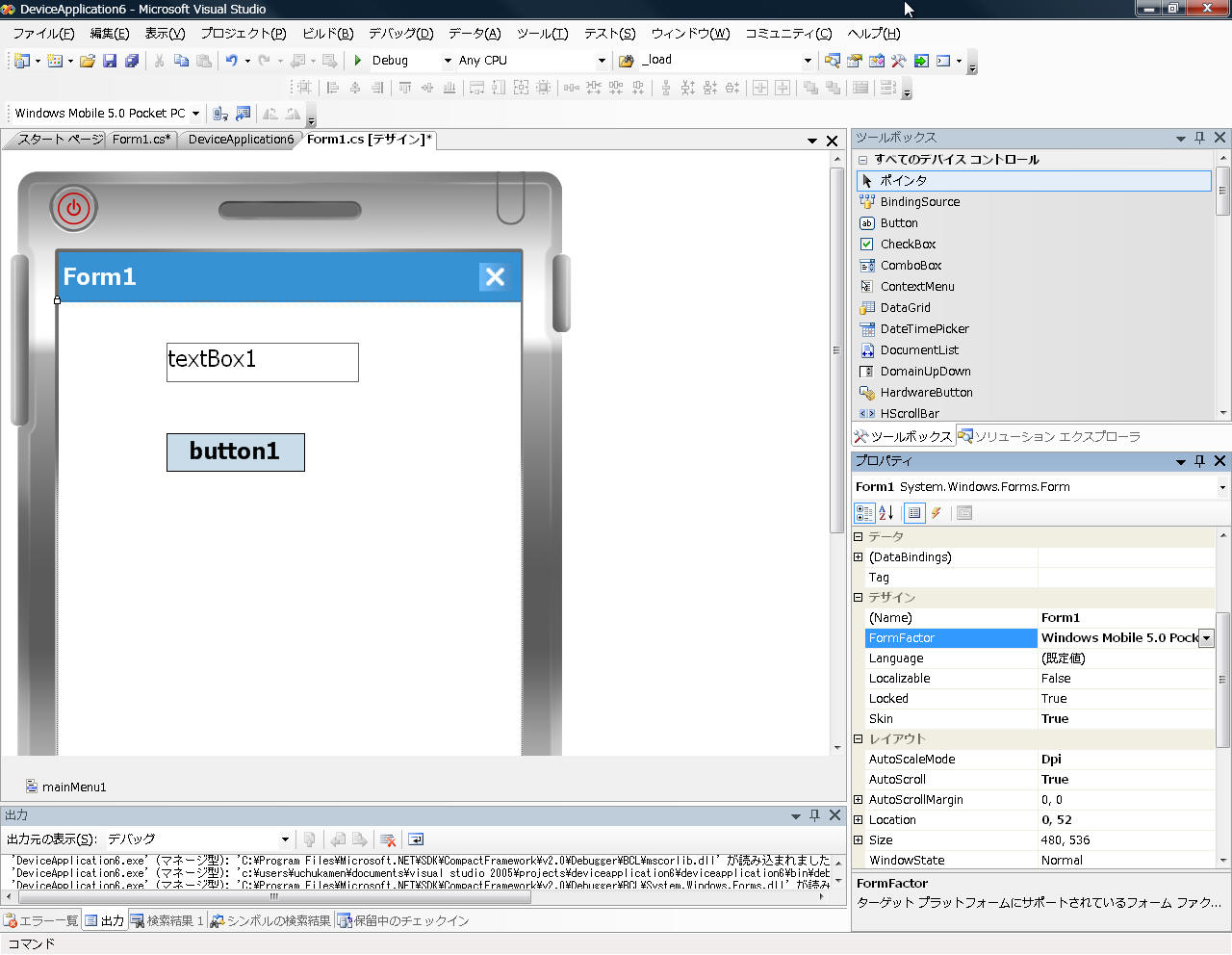Open the デバッグ(D) menu

click(401, 34)
